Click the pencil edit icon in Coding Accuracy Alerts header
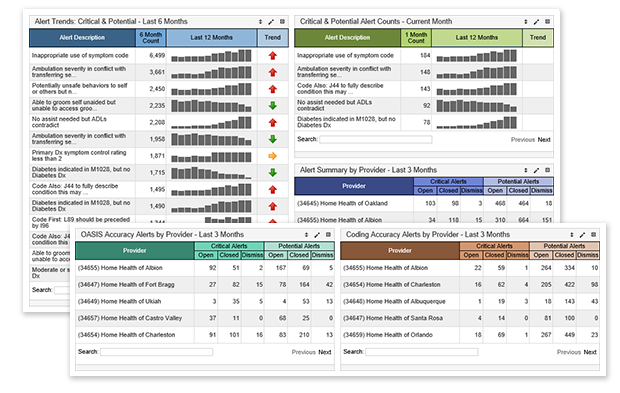 tap(582, 235)
